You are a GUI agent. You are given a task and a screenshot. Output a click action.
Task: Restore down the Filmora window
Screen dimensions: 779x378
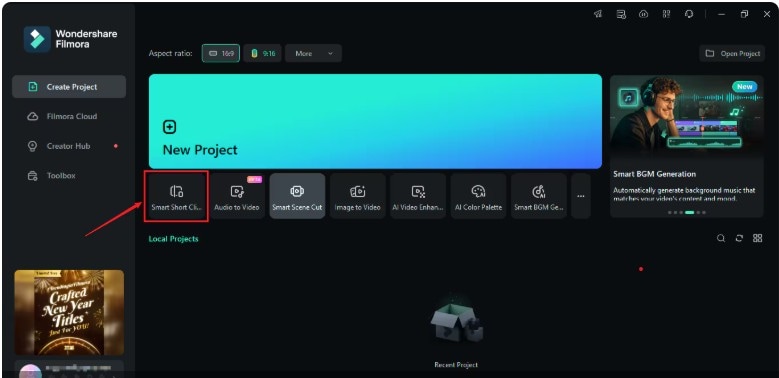click(744, 14)
